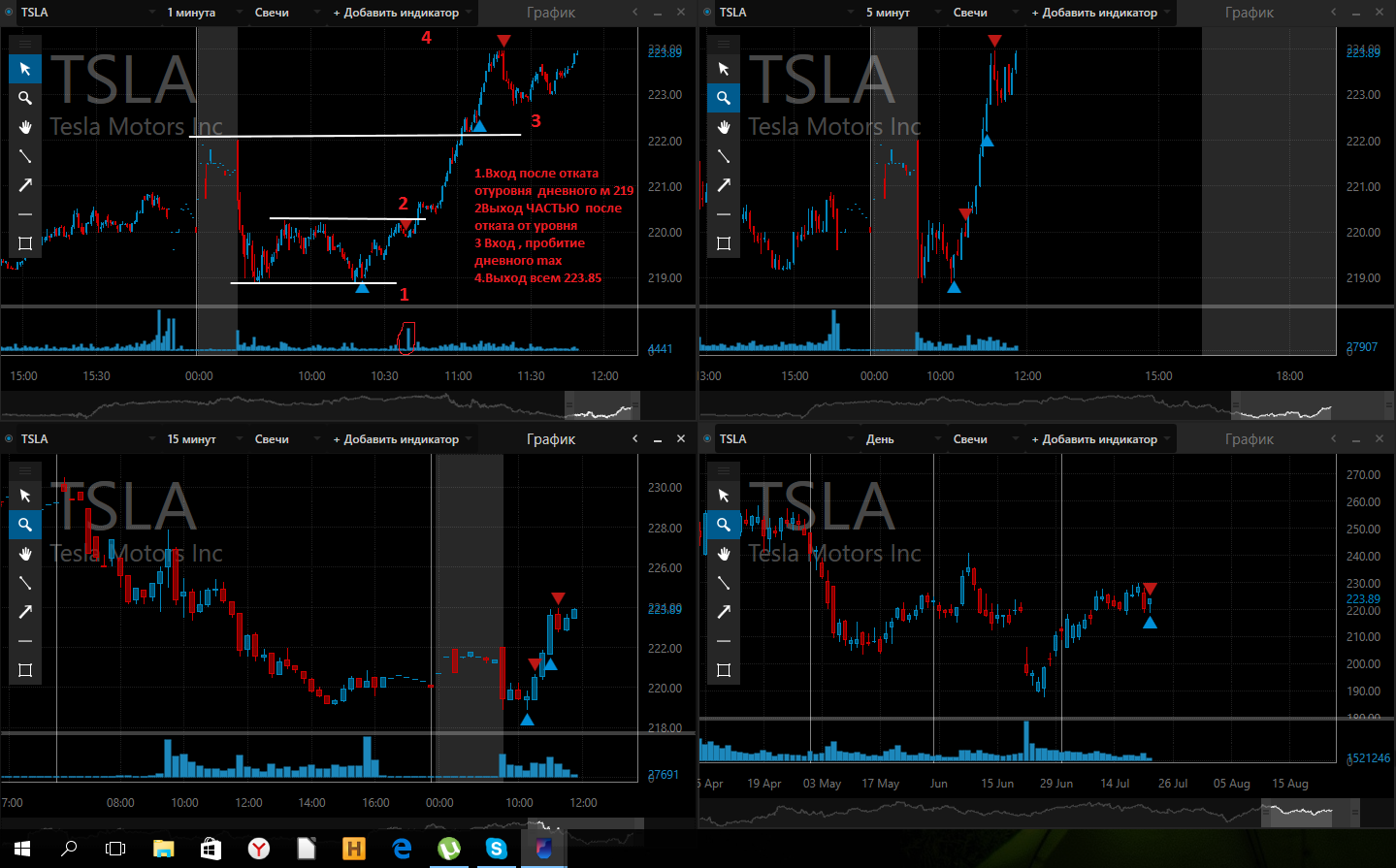The image size is (1396, 868).
Task: Select pointer tool in 5 минут chart
Action: click(724, 69)
